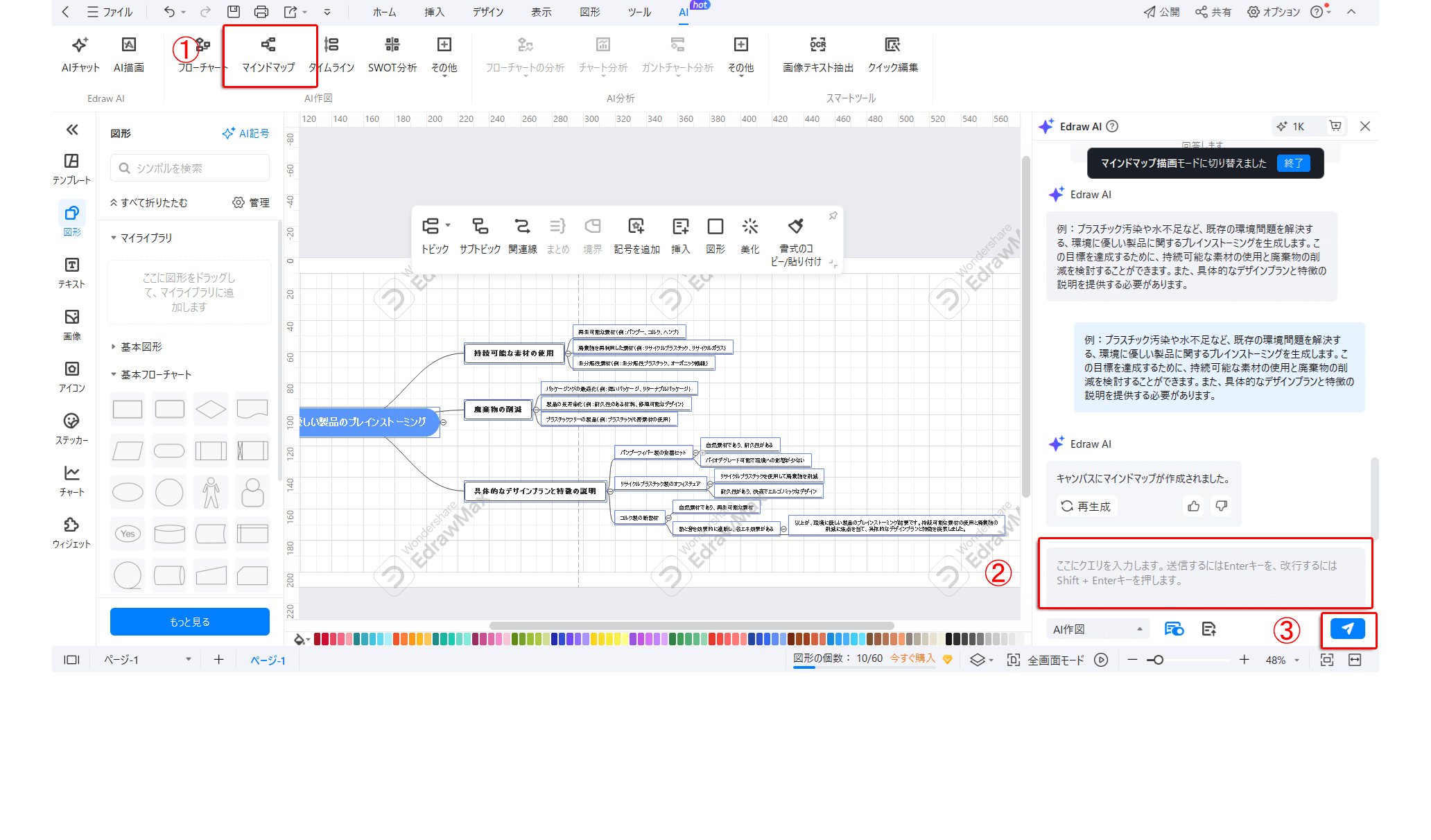The image size is (1431, 840).
Task: Open the AI描画 tool
Action: [129, 54]
